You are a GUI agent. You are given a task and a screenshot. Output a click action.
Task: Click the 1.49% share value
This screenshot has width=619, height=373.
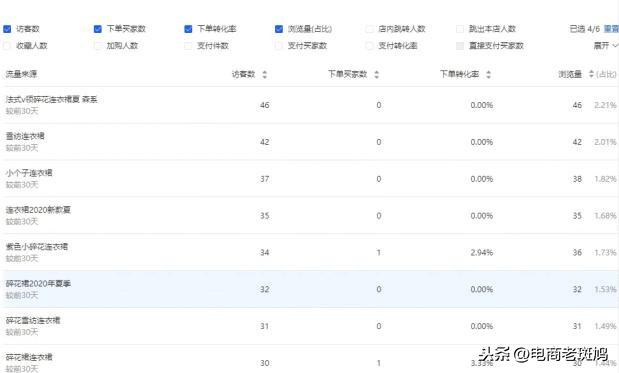(x=605, y=326)
